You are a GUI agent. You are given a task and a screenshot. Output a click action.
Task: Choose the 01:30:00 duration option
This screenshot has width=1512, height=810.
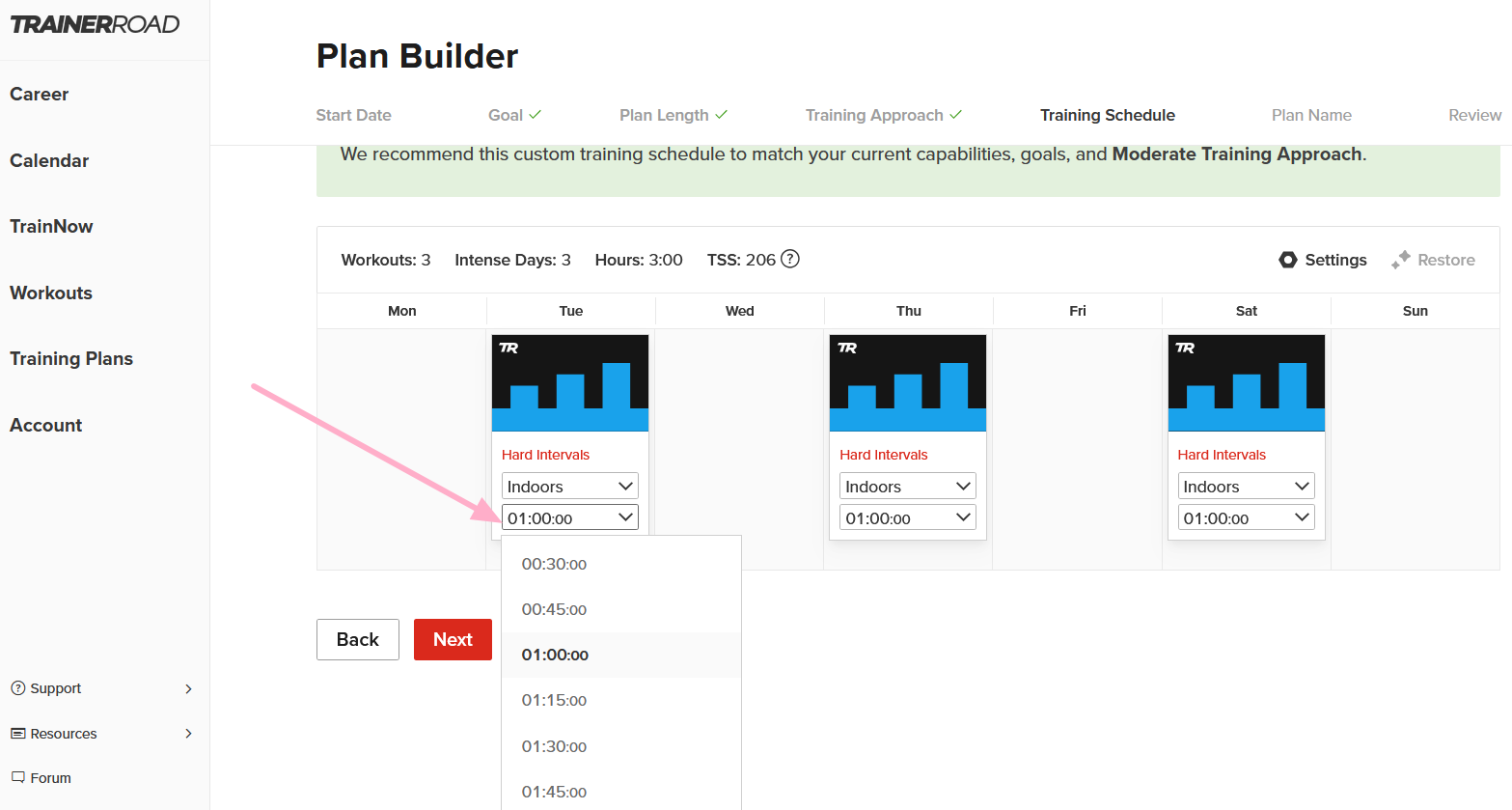coord(621,746)
